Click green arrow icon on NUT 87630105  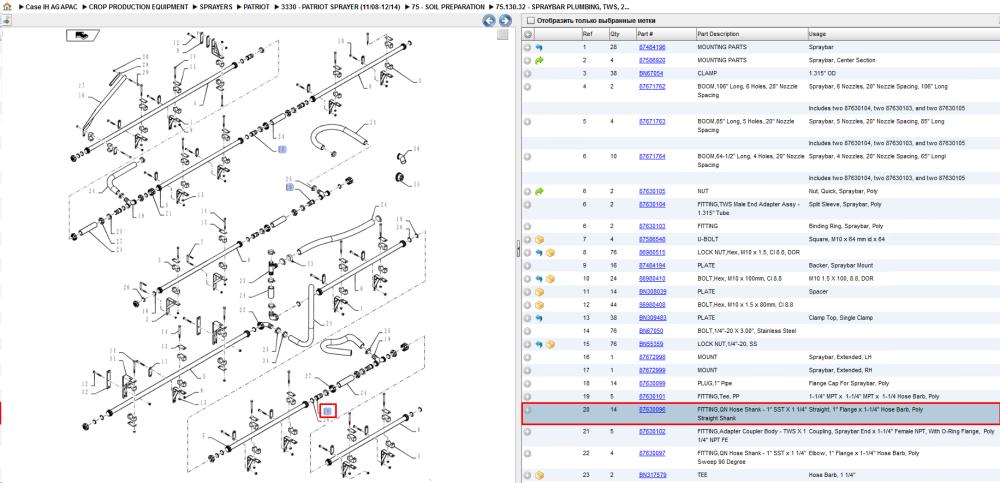pos(539,191)
